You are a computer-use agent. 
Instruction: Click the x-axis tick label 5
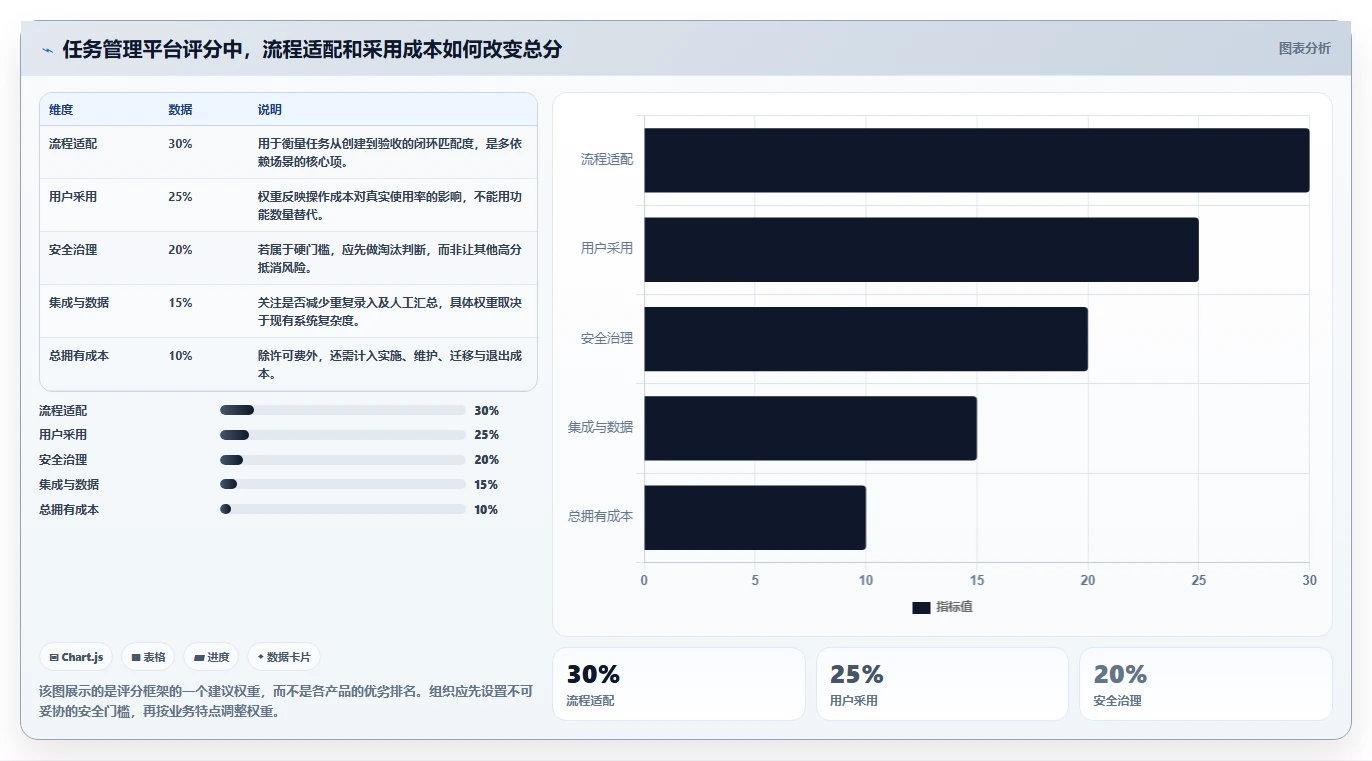click(x=755, y=580)
